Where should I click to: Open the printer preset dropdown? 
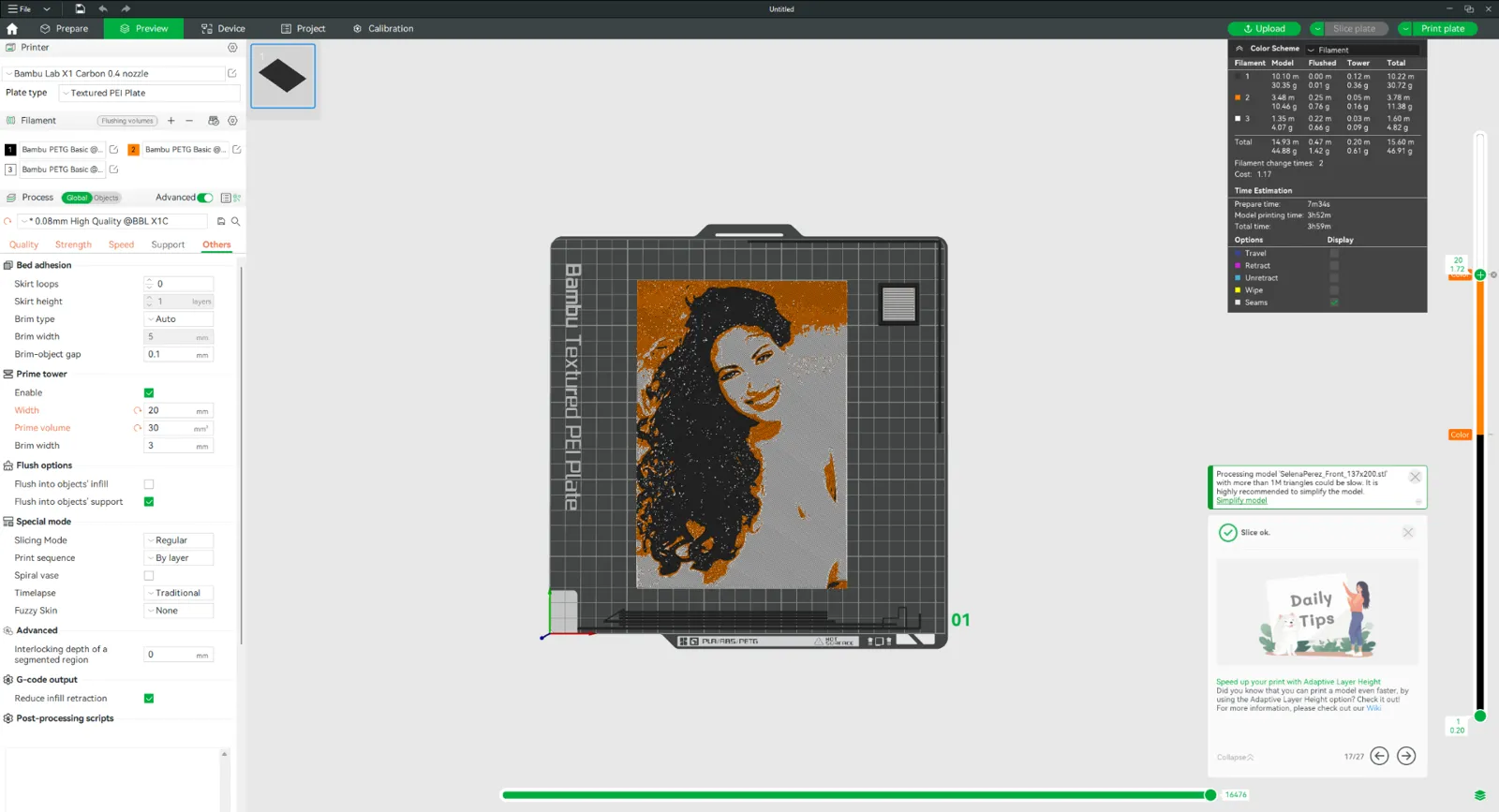(113, 73)
